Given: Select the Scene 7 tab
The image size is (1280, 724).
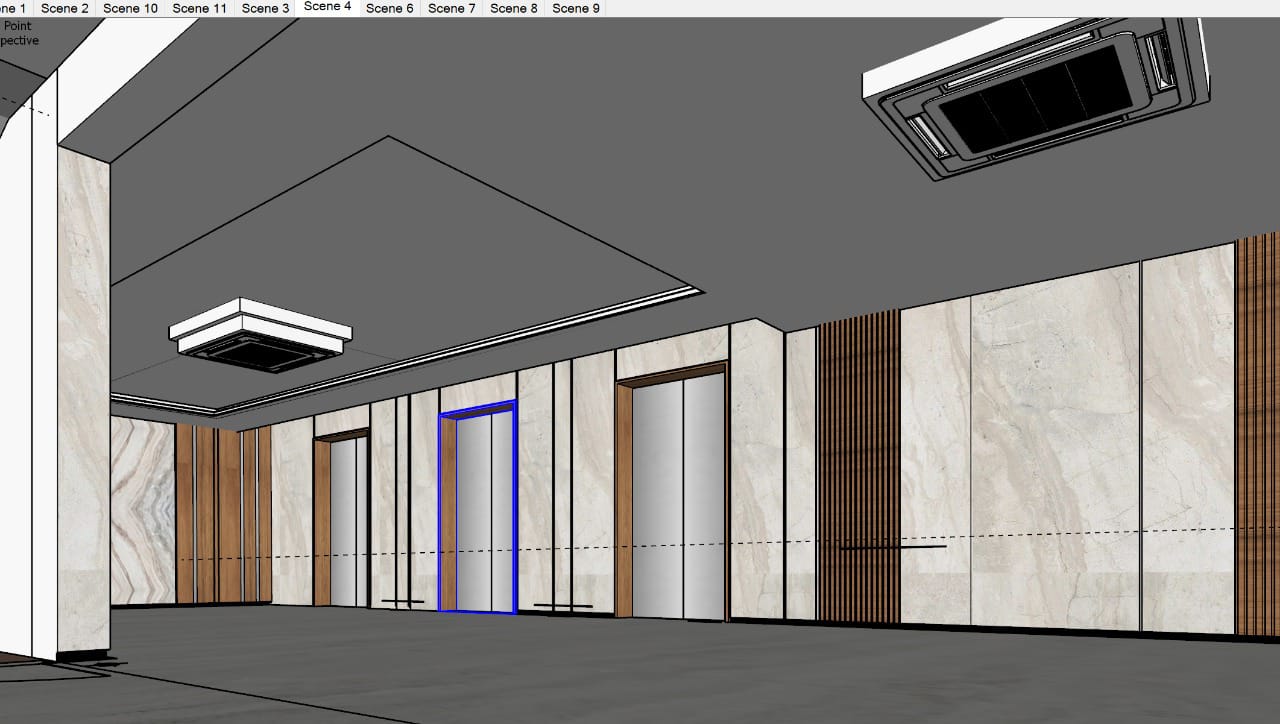Looking at the screenshot, I should 451,8.
